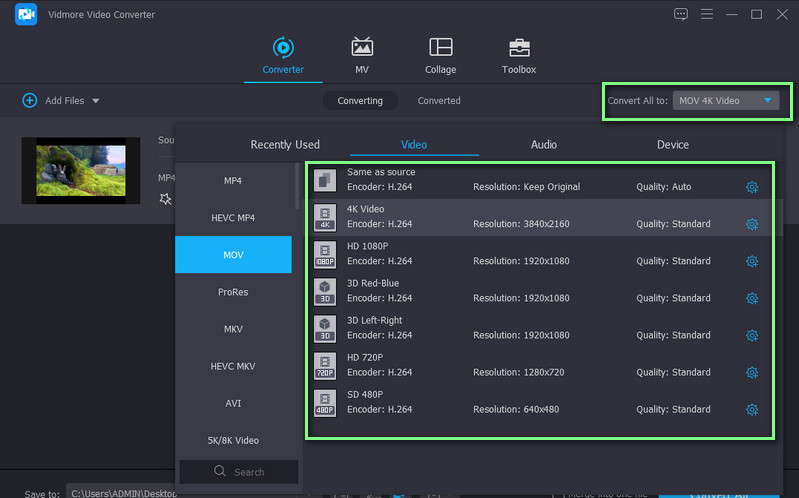Open settings gear for SD 480P

752,410
